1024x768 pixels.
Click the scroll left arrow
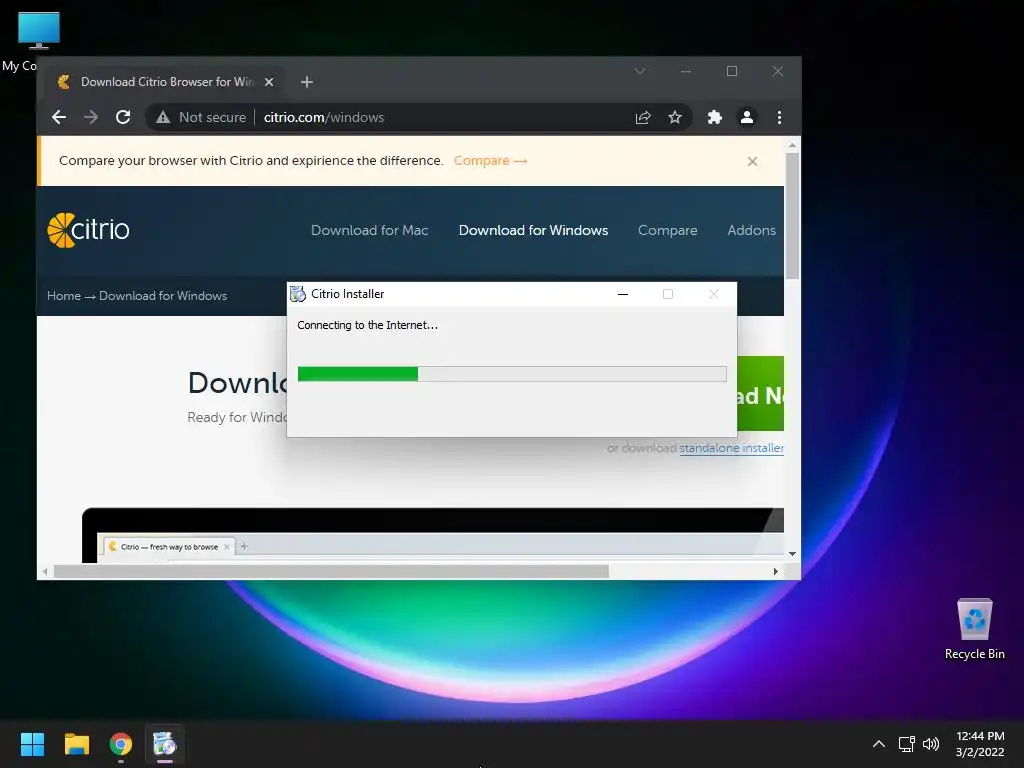click(44, 571)
